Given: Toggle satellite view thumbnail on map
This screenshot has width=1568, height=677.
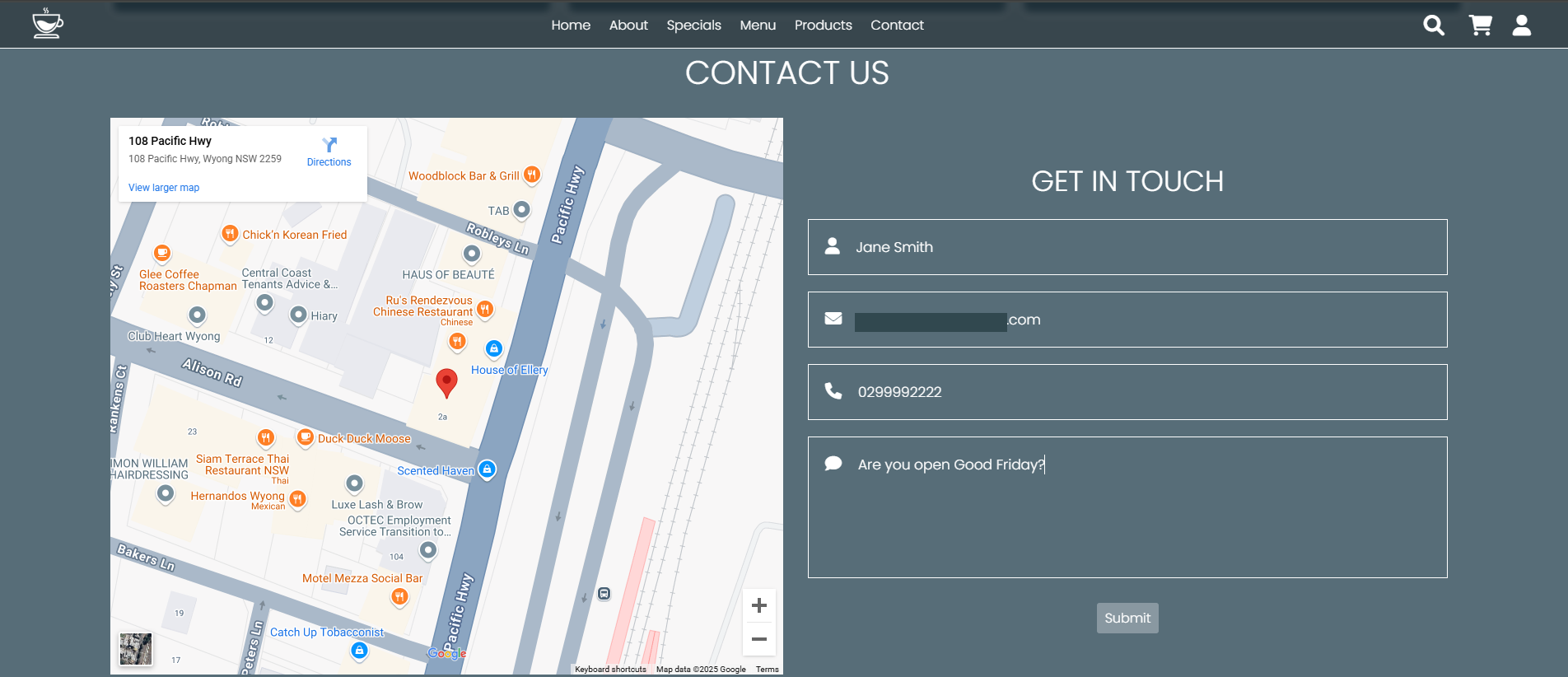Looking at the screenshot, I should (136, 649).
